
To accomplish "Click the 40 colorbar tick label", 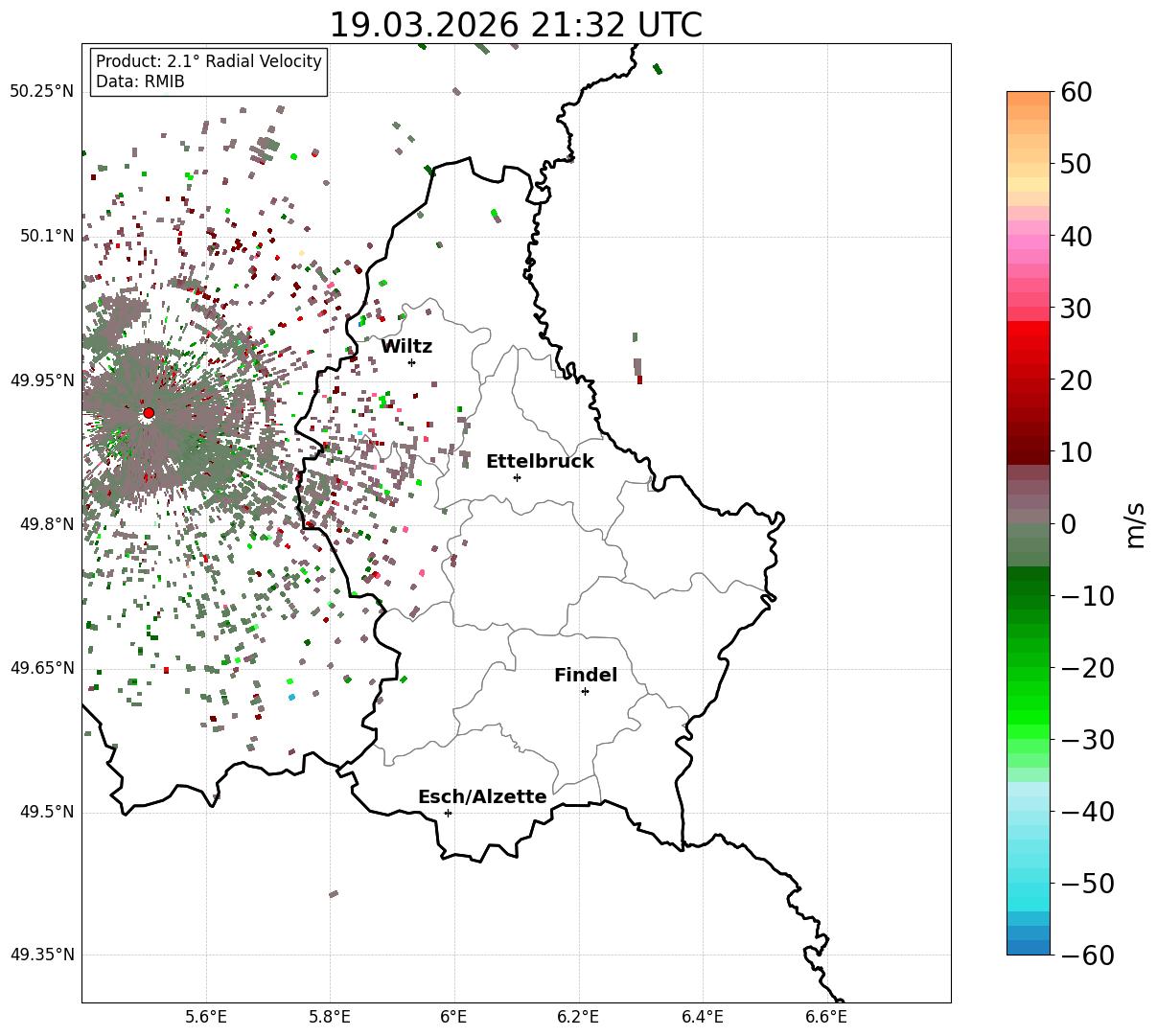I will point(1075,237).
